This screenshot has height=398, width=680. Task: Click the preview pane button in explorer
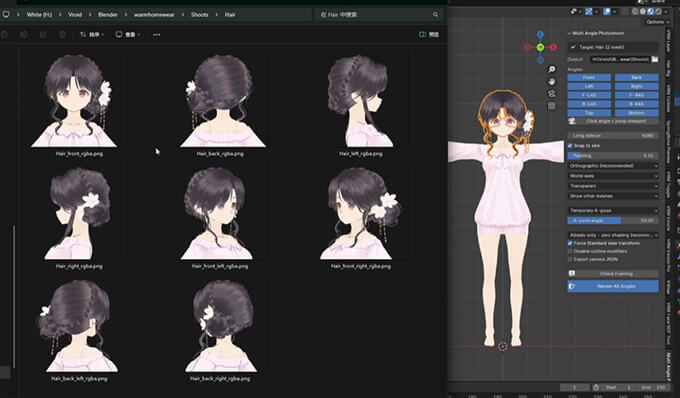tap(429, 34)
